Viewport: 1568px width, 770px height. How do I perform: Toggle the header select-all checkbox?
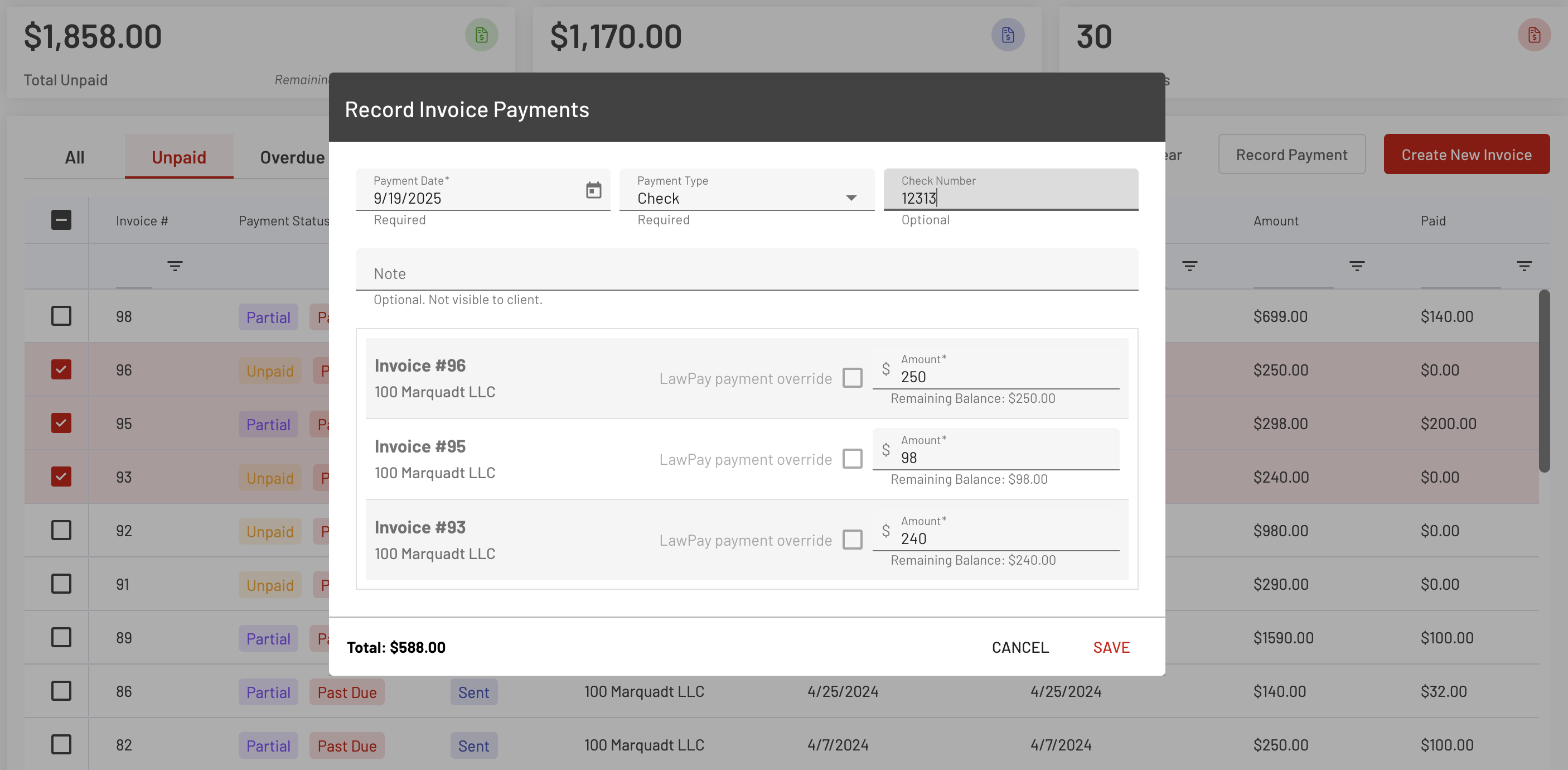tap(61, 220)
